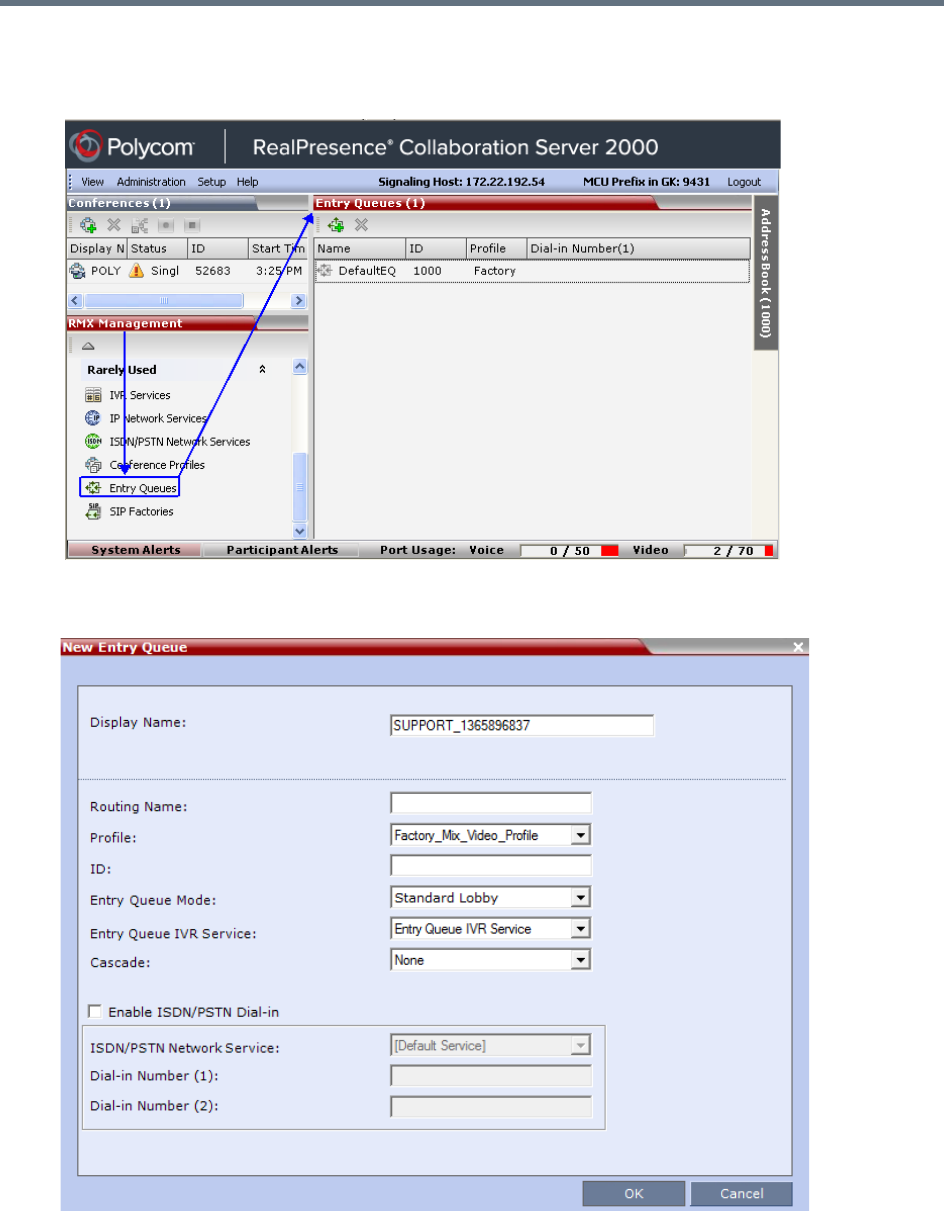
Task: Close the New Entry Queue dialog
Action: click(x=798, y=647)
